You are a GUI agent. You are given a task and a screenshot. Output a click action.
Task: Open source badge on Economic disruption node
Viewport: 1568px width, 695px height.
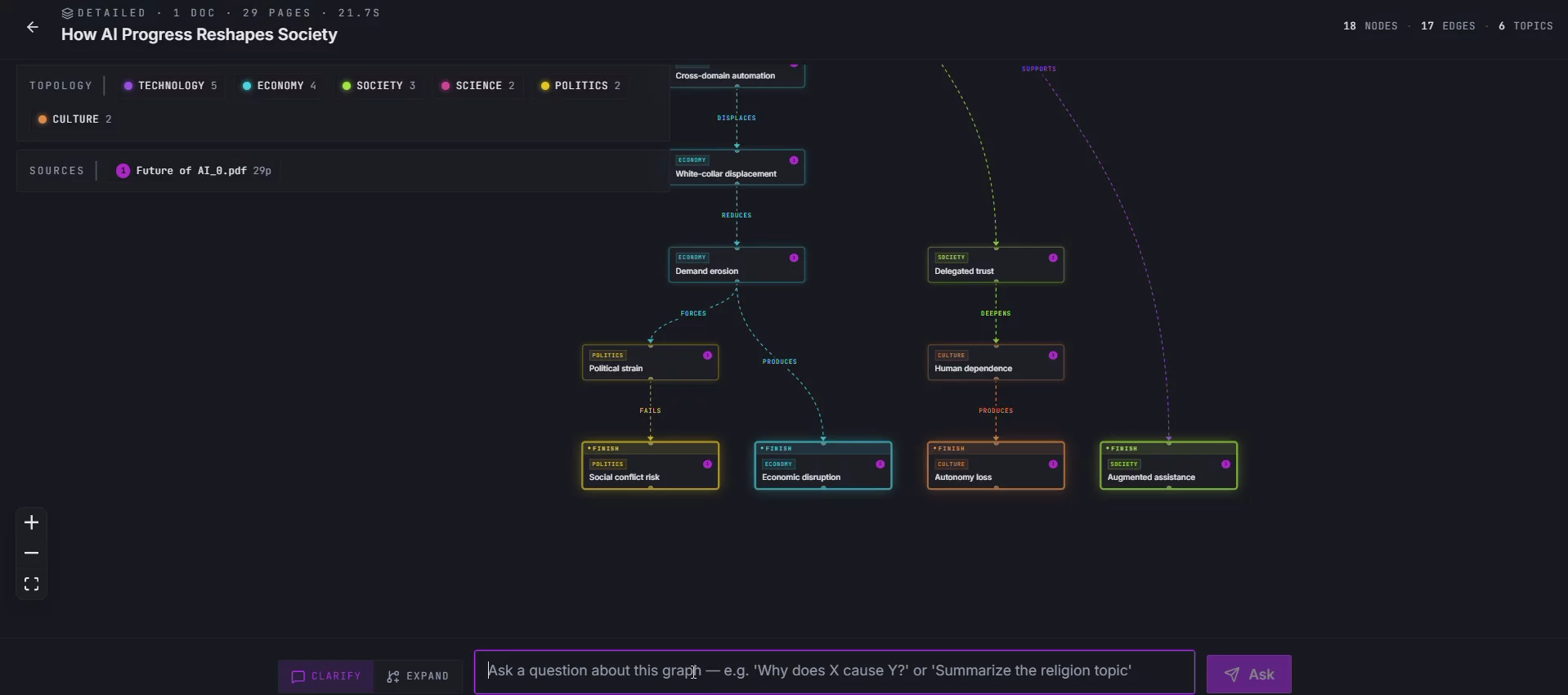point(880,464)
